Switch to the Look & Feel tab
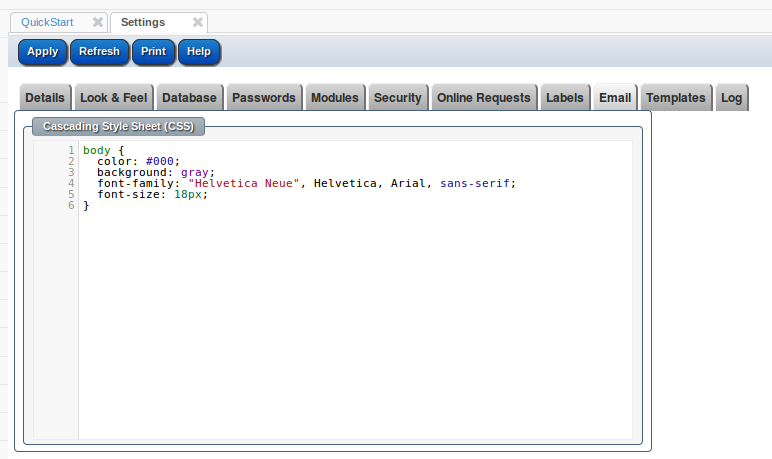Viewport: 772px width, 459px height. pos(113,98)
